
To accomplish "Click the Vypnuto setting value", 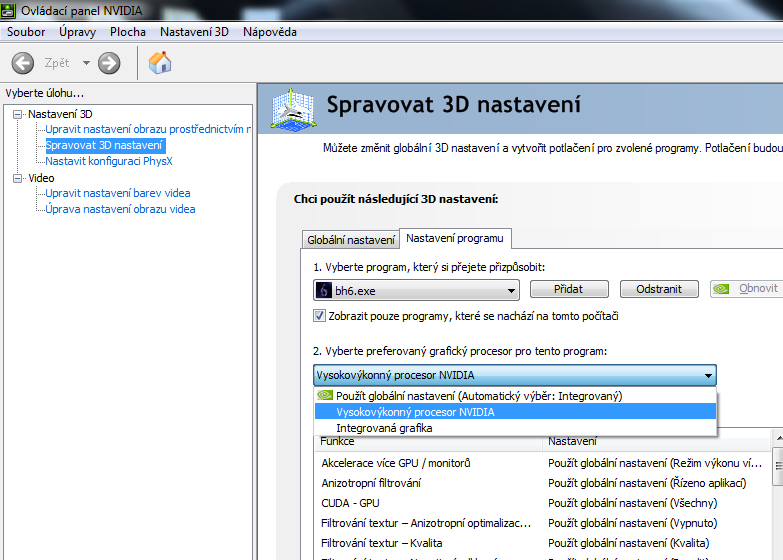I will pos(632,523).
